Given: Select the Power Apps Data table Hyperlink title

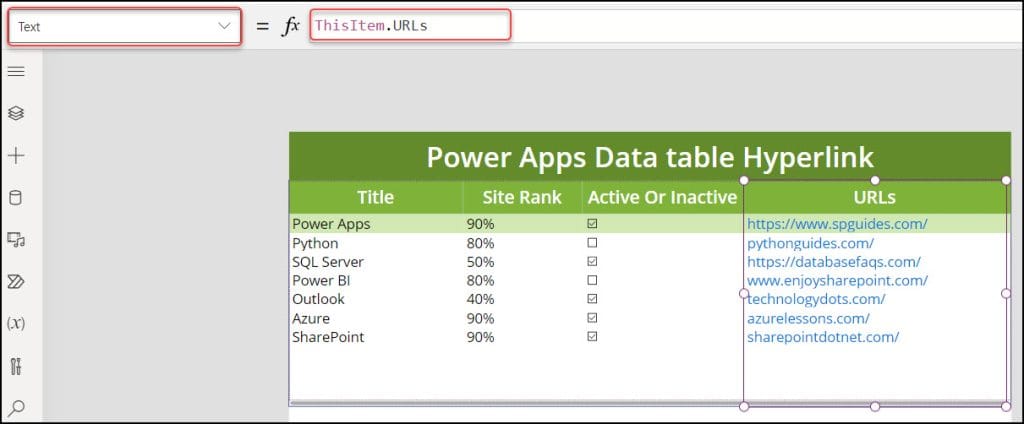Looking at the screenshot, I should pyautogui.click(x=650, y=157).
